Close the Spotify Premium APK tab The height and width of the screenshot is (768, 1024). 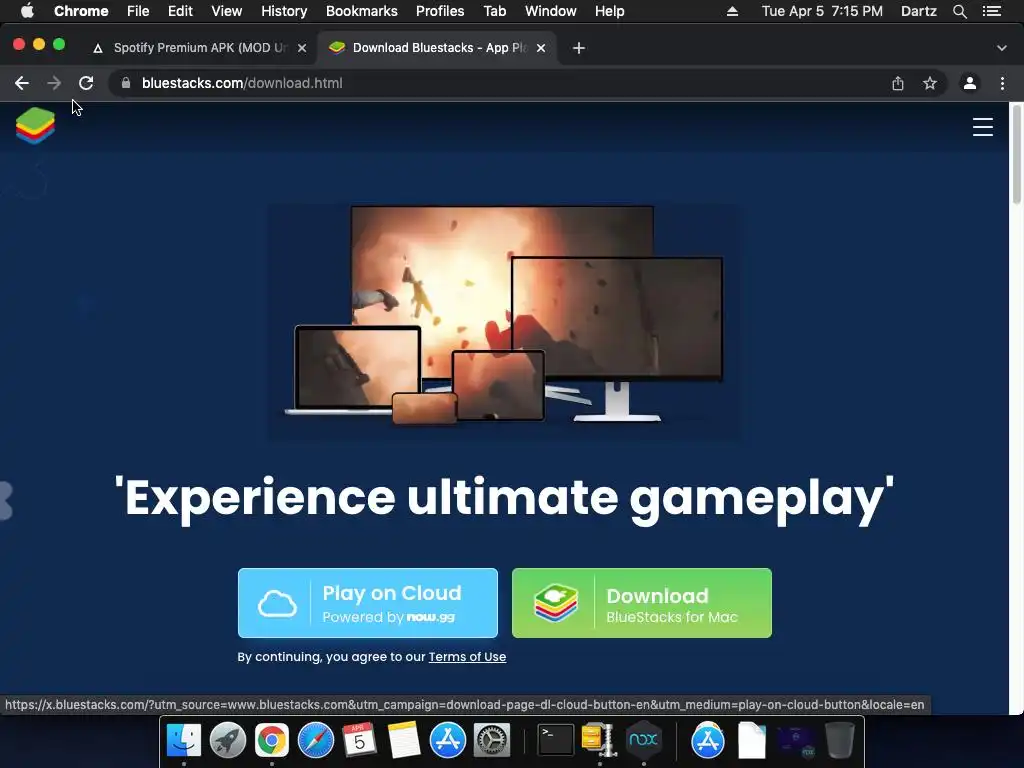302,48
